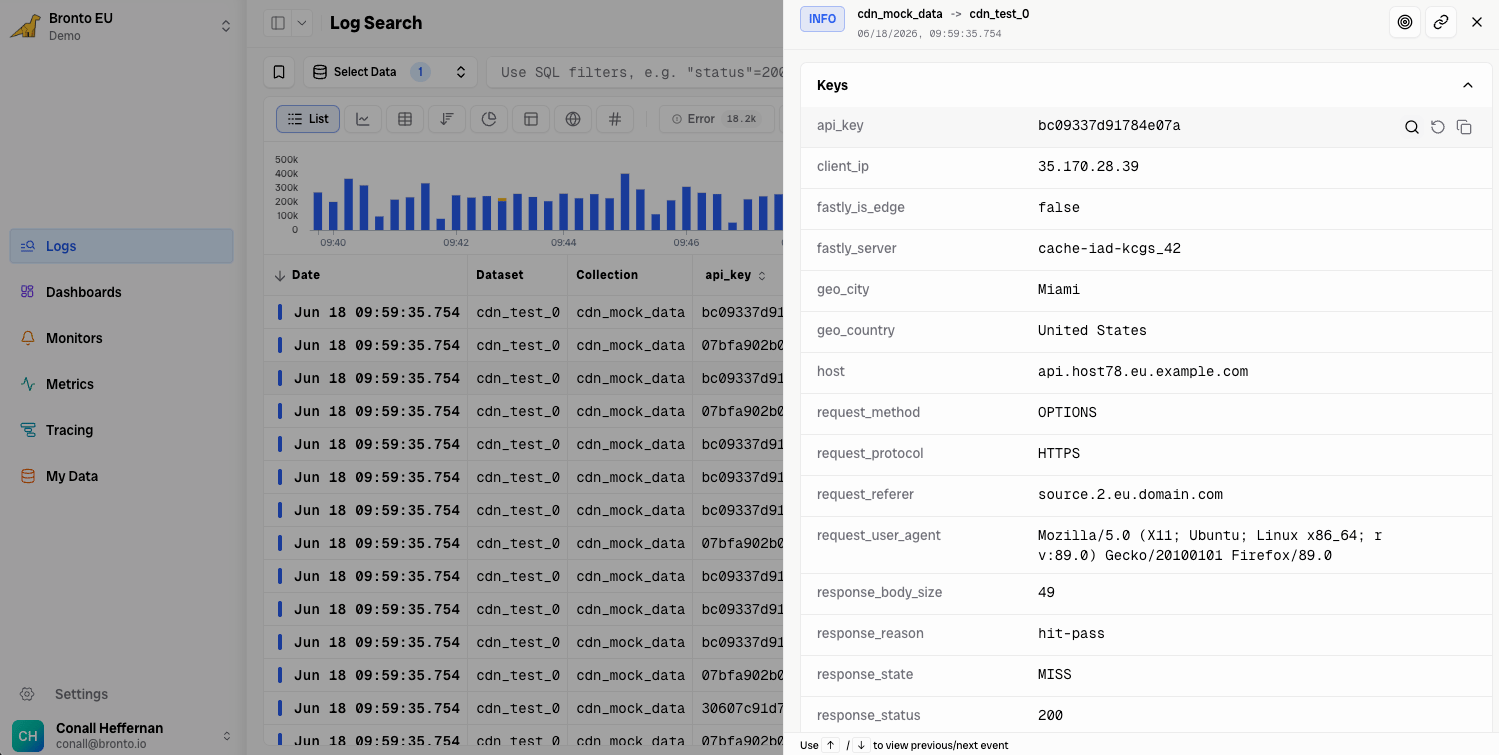The image size is (1499, 755).
Task: Open Metrics in the sidebar
Action: [x=122, y=384]
